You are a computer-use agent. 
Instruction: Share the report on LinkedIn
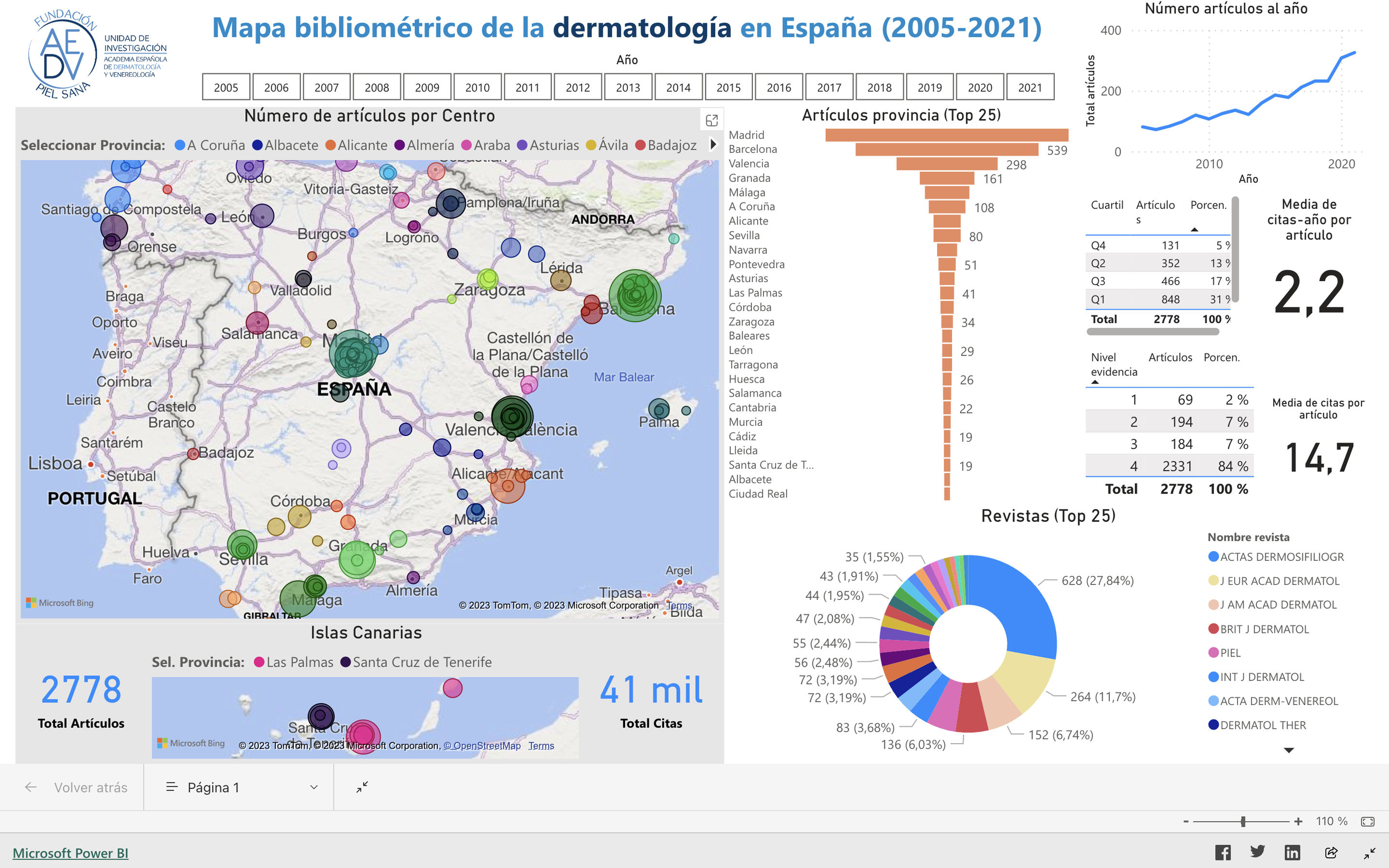click(x=1293, y=853)
